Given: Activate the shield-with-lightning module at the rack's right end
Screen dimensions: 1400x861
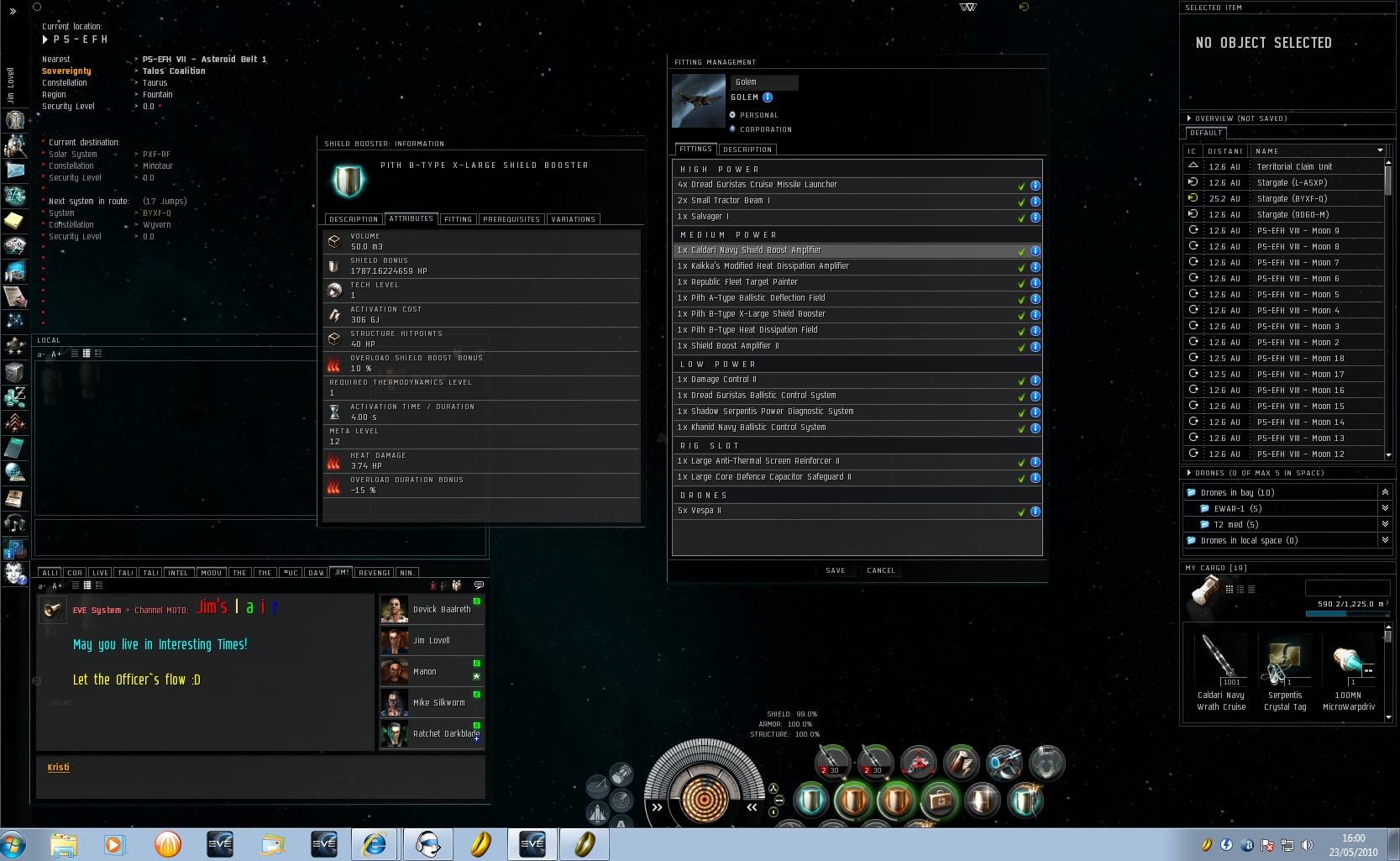Looking at the screenshot, I should [1025, 800].
